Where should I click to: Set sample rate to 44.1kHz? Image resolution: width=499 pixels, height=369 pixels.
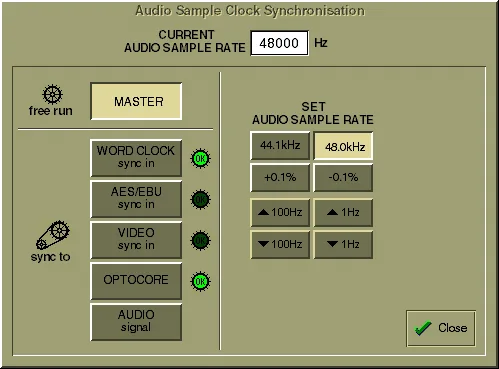(280, 146)
